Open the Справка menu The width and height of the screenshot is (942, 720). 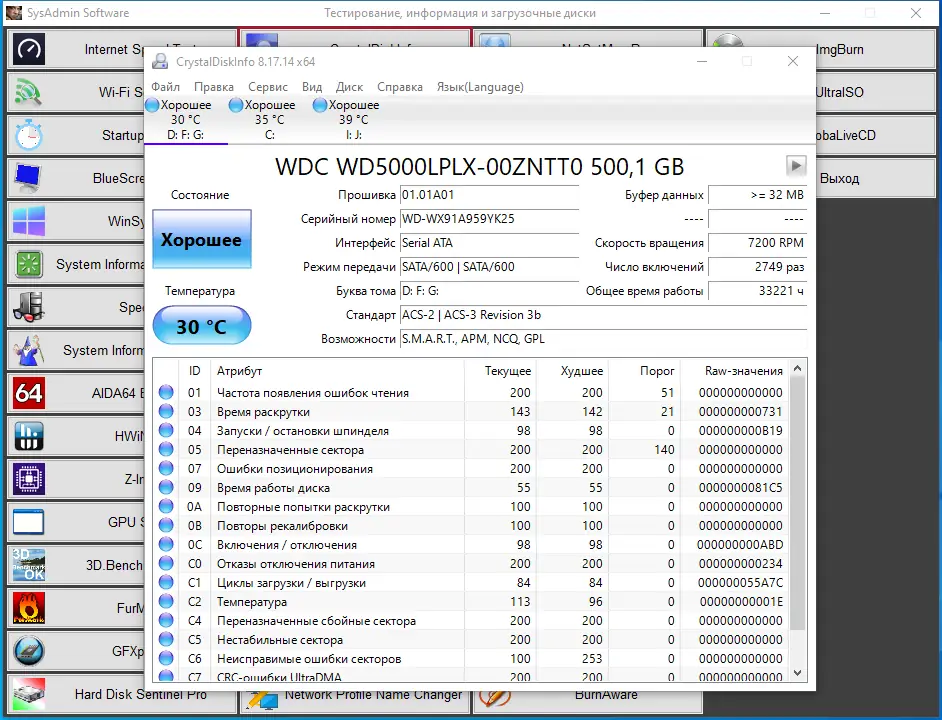[x=400, y=87]
